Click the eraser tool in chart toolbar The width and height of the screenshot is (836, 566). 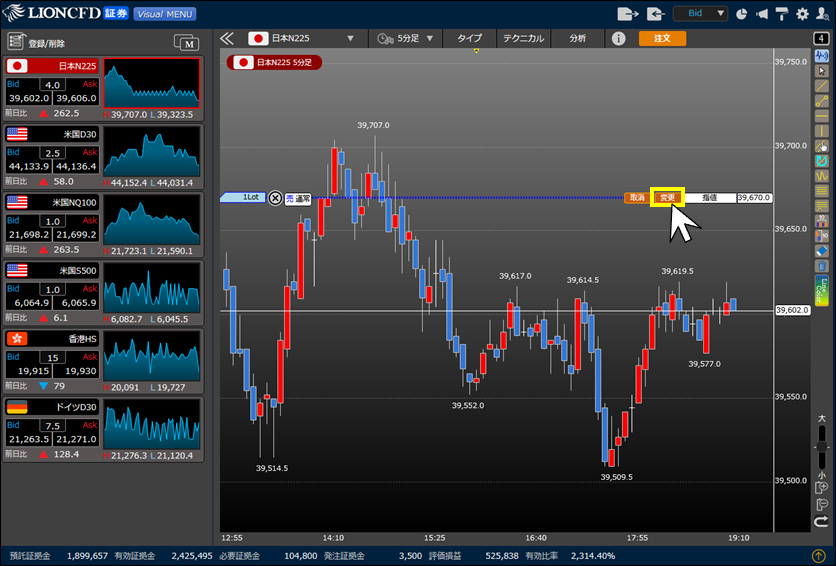[x=821, y=250]
